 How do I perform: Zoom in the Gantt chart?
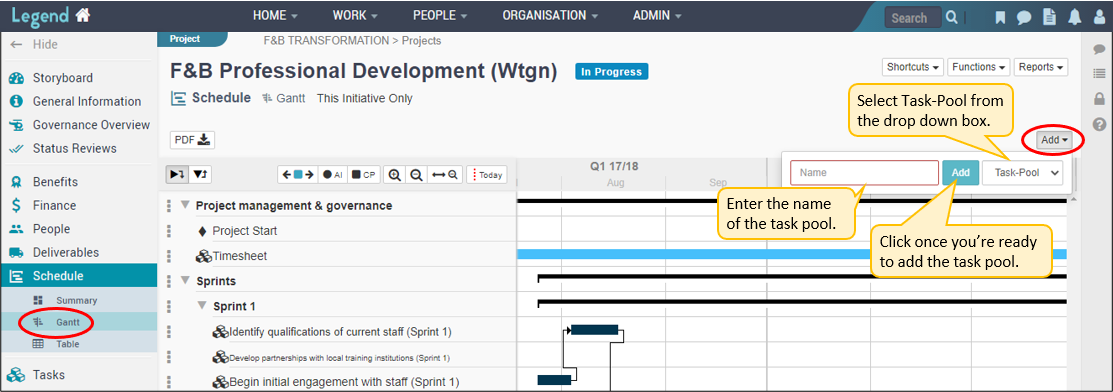tap(395, 174)
